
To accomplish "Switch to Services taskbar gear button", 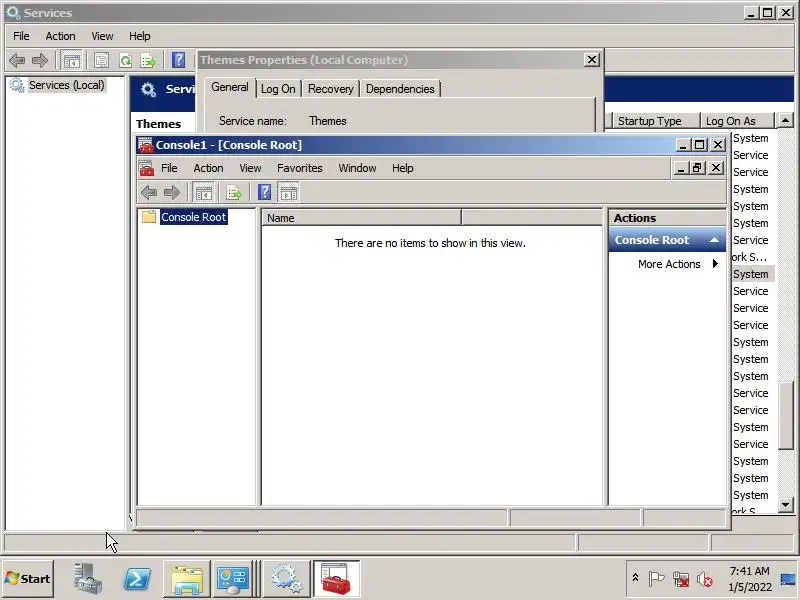I will [x=287, y=579].
